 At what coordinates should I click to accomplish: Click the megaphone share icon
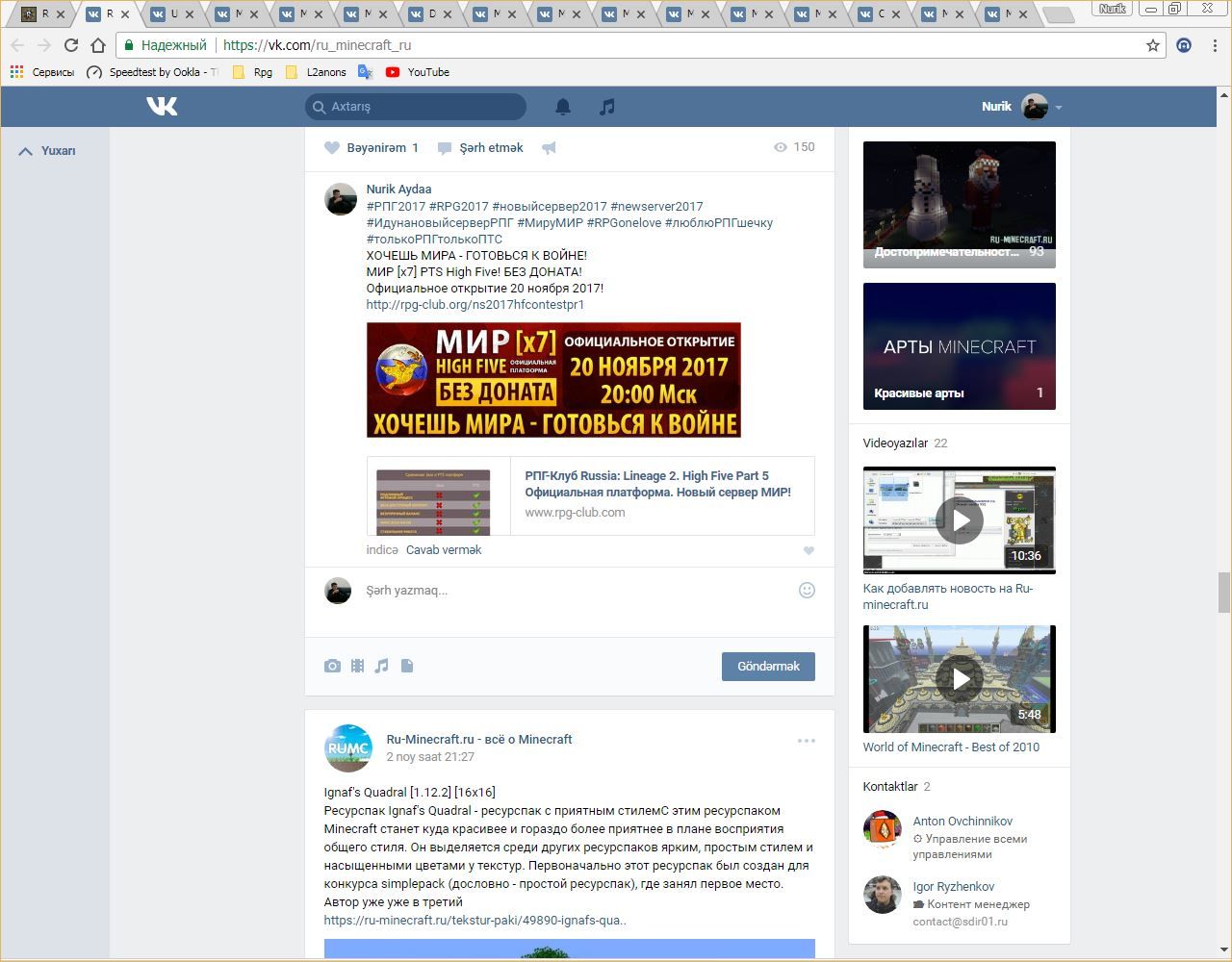[549, 148]
